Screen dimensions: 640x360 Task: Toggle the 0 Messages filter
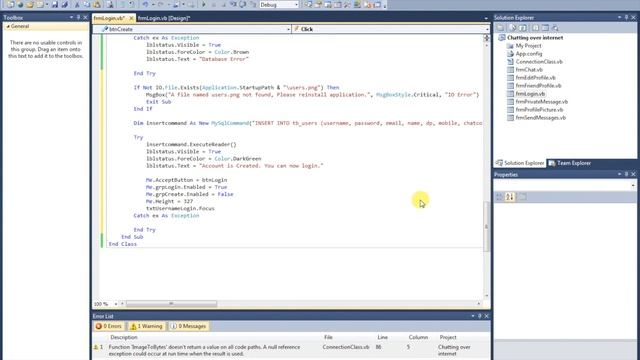(188, 326)
